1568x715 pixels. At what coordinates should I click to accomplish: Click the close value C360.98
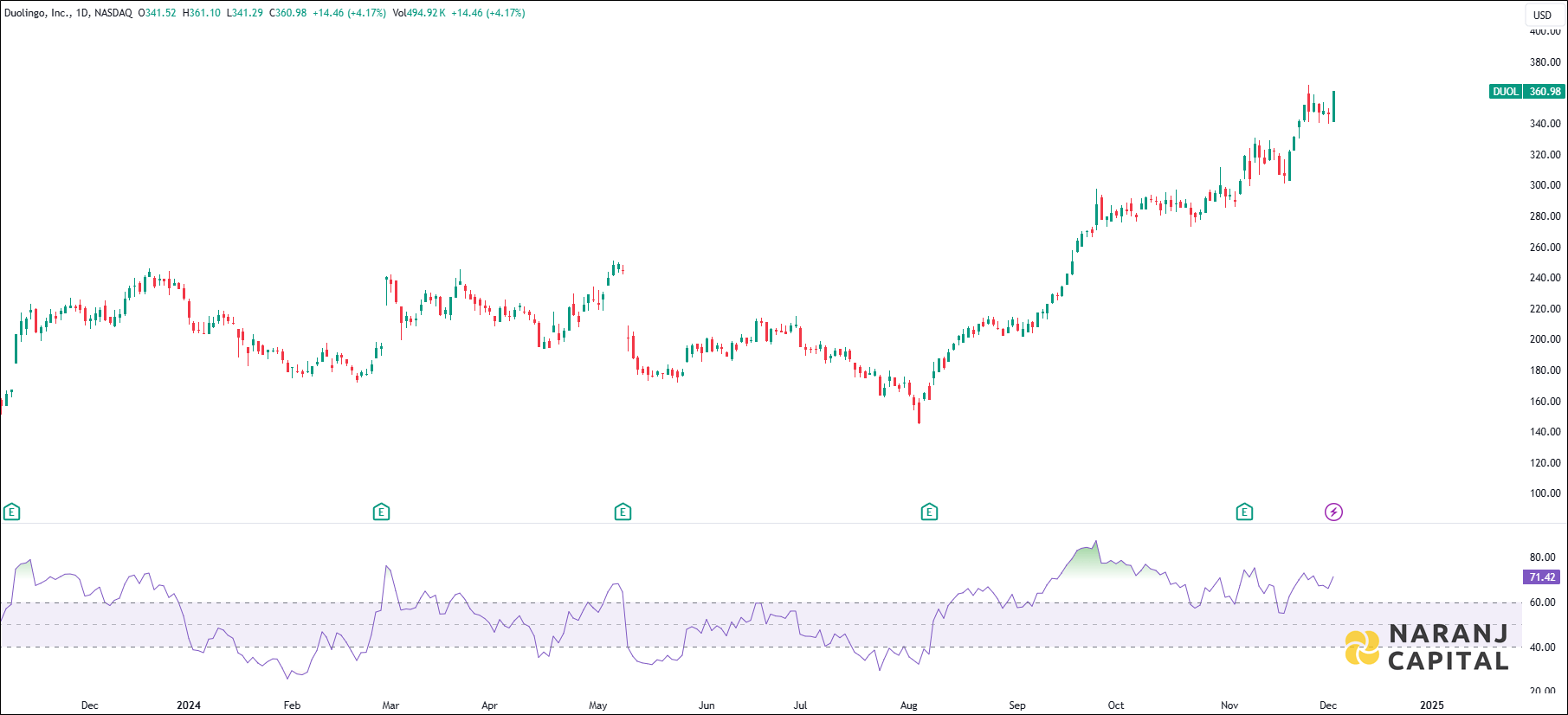287,13
